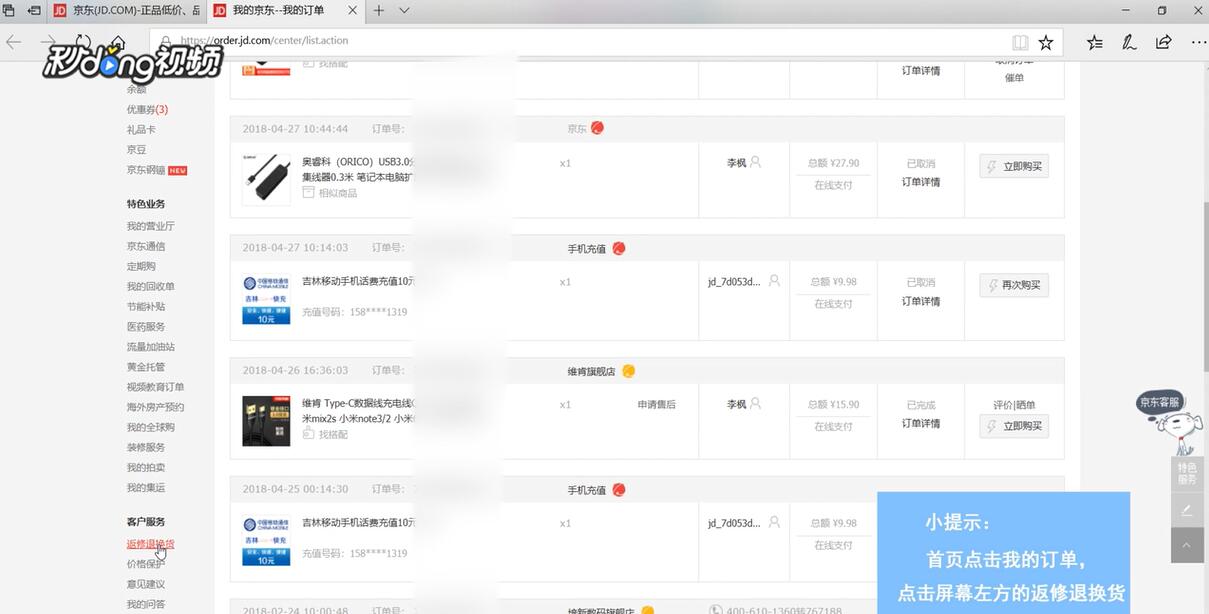Open 装修服务 sidebar link
The image size is (1209, 614).
146,447
